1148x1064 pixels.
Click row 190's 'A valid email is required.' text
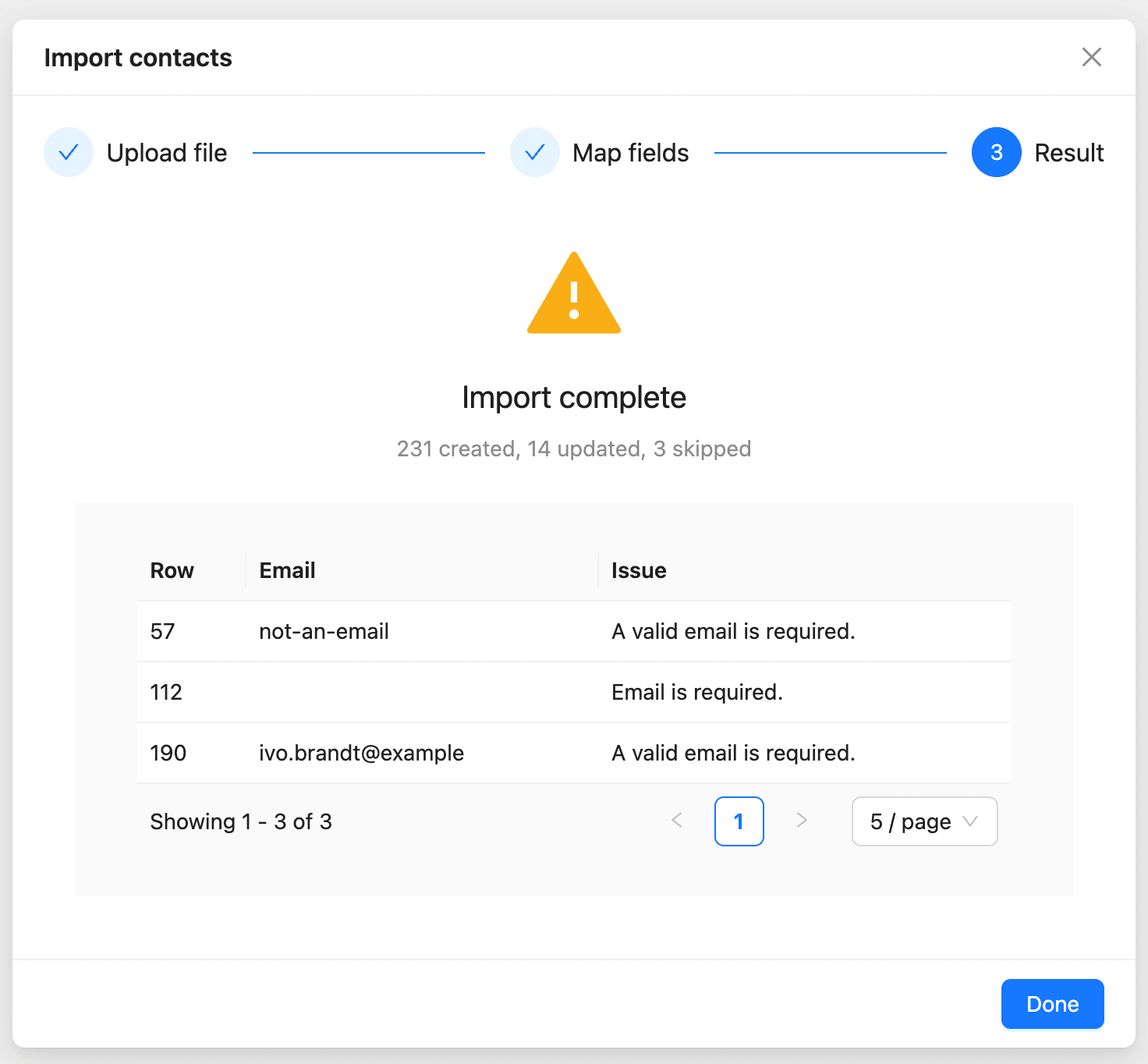733,753
